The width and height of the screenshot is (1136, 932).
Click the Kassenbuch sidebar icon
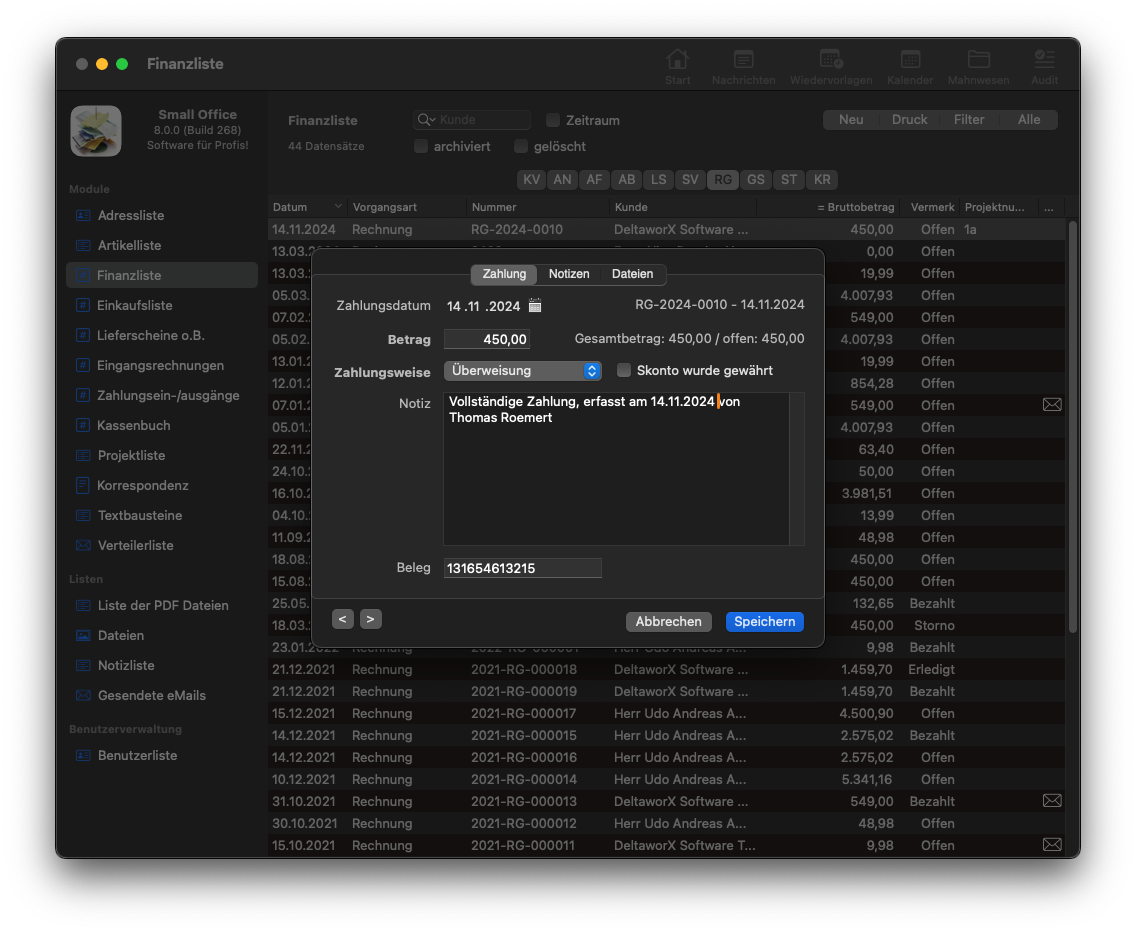click(83, 425)
